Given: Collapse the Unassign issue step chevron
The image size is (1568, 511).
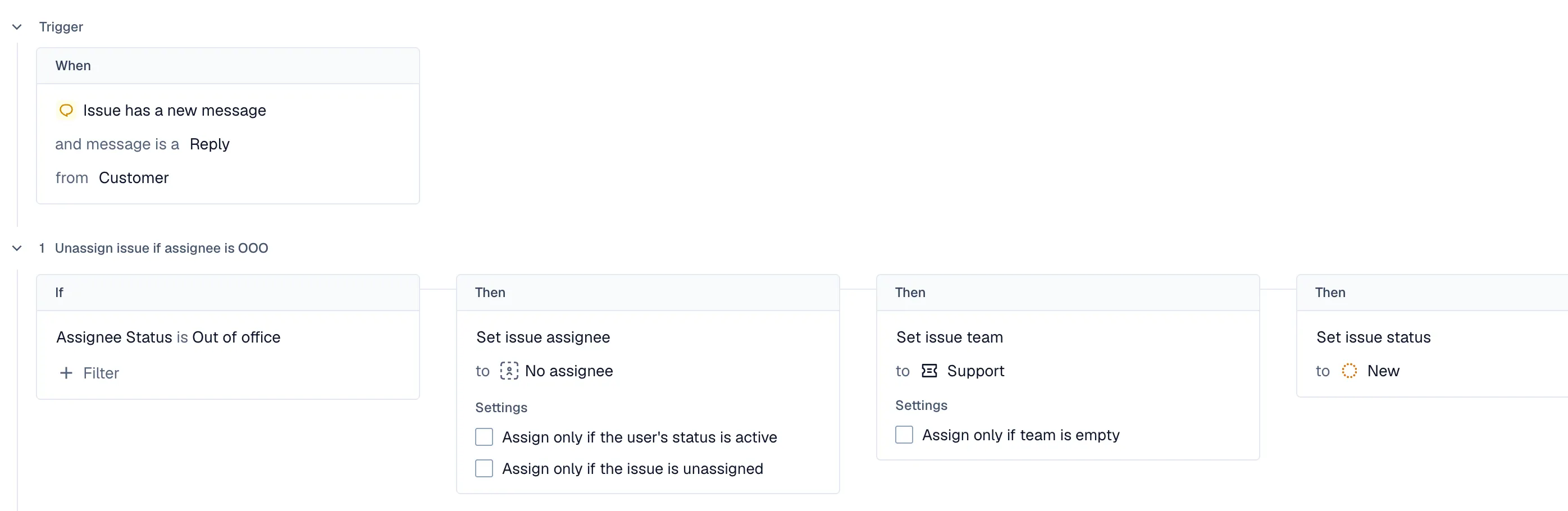Looking at the screenshot, I should [x=17, y=248].
